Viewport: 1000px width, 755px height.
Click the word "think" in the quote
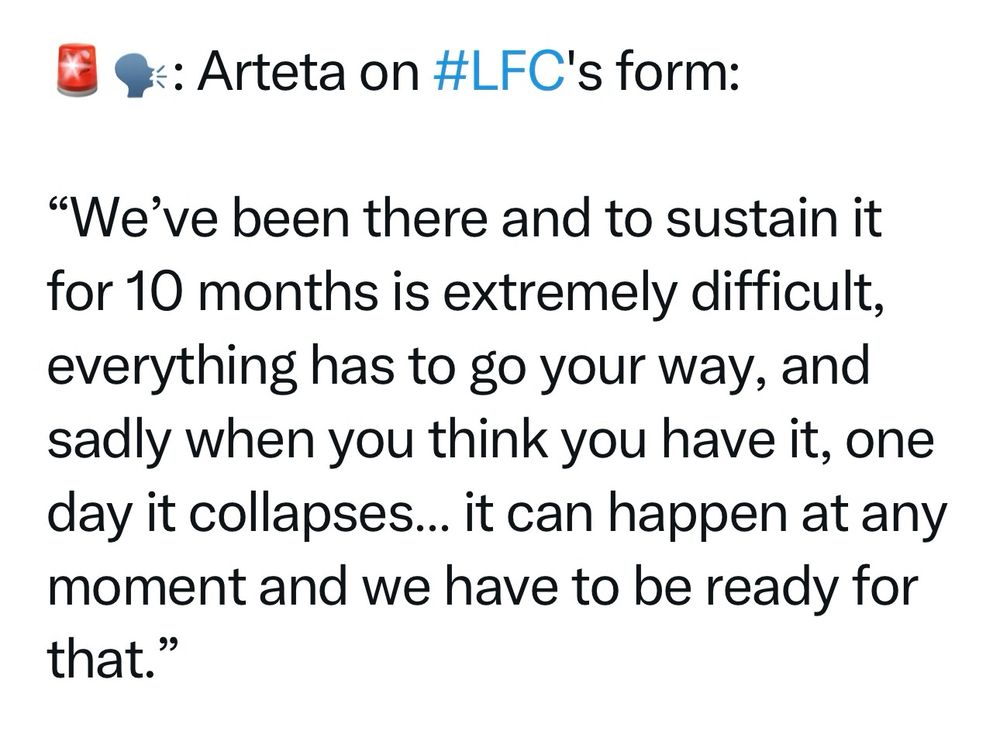pos(487,439)
